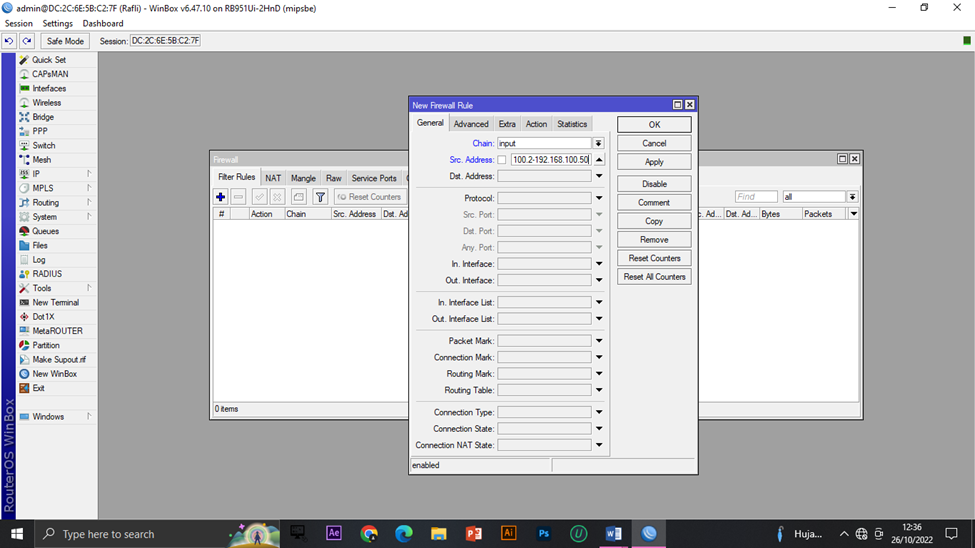The height and width of the screenshot is (548, 975).
Task: Click the filter funnel icon in Firewall
Action: pyautogui.click(x=320, y=197)
